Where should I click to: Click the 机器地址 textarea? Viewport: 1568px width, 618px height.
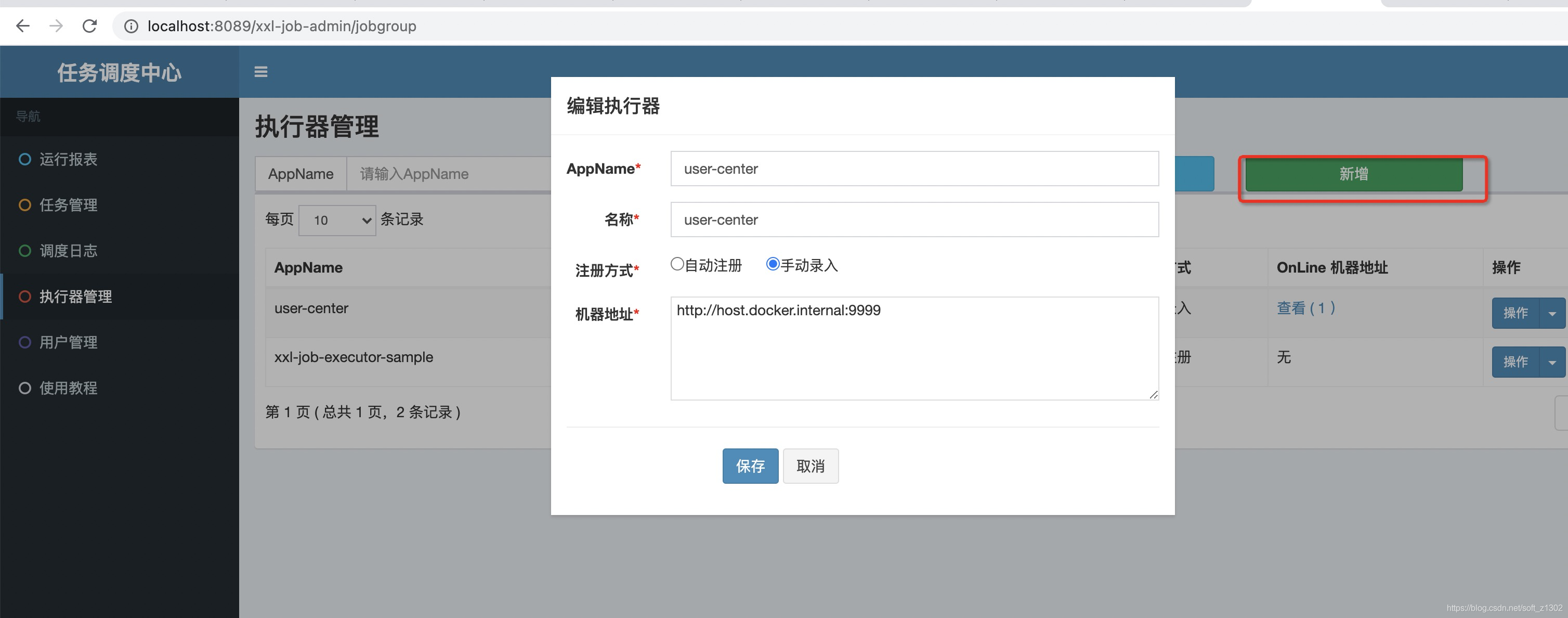914,348
